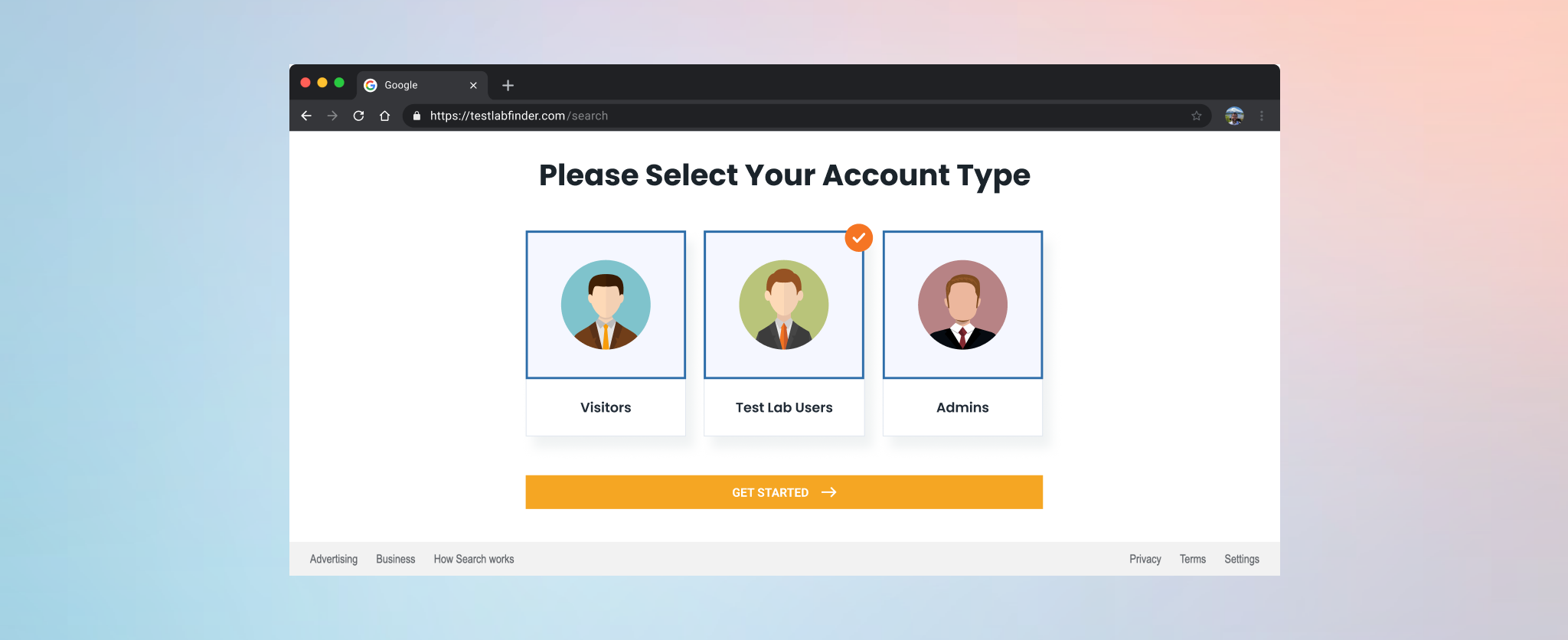The height and width of the screenshot is (640, 1568).
Task: Click the padlock site security icon
Action: point(416,116)
